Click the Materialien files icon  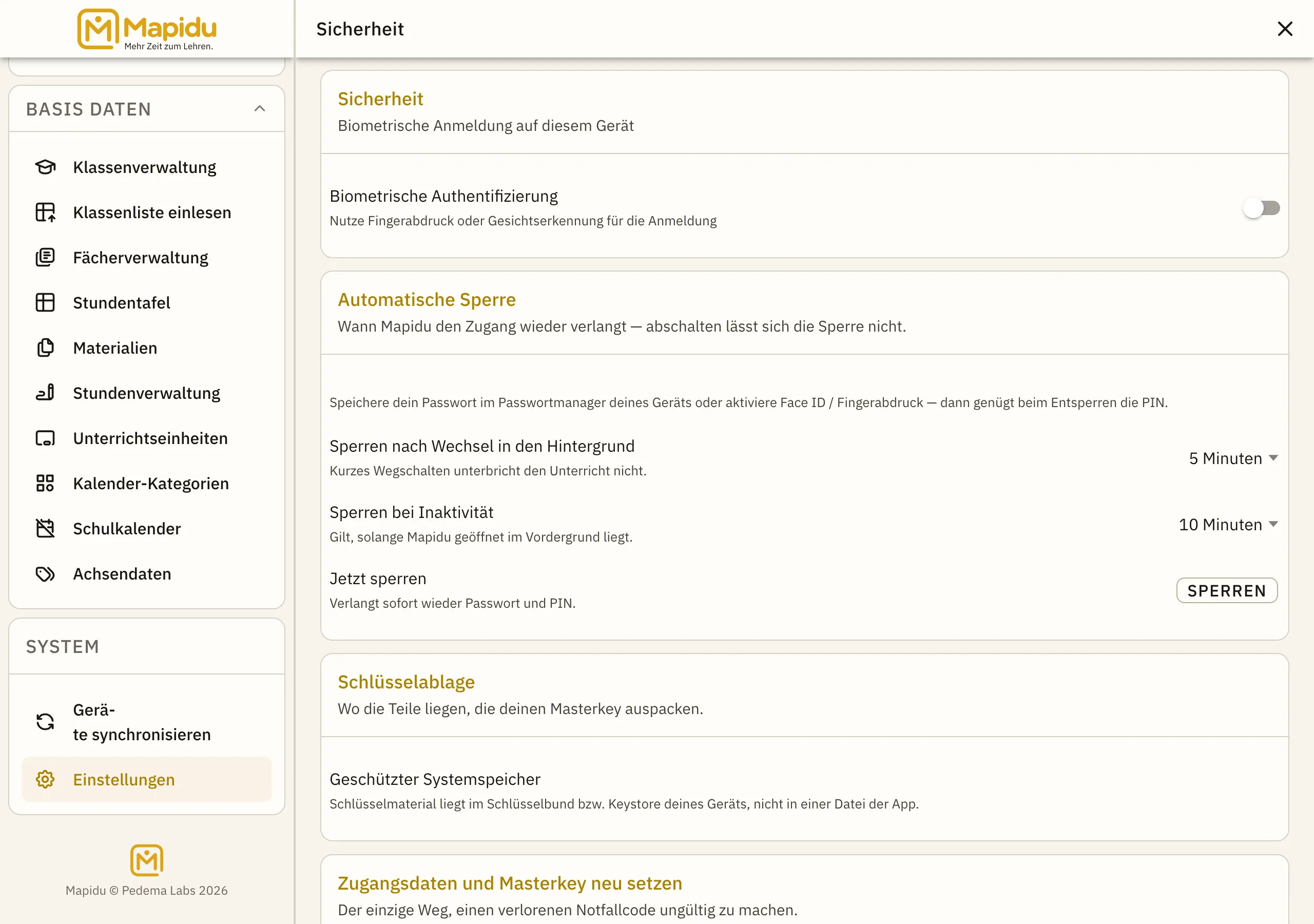pos(45,348)
